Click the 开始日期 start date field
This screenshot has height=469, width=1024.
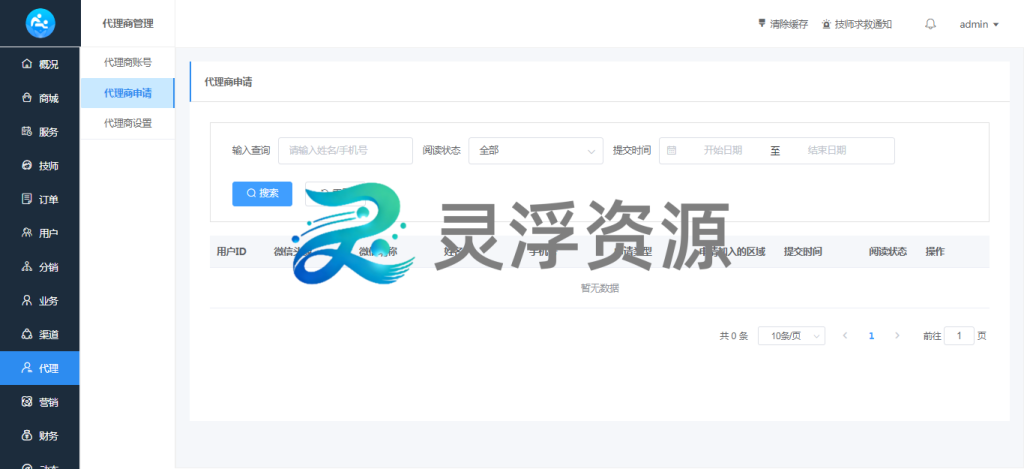point(722,150)
